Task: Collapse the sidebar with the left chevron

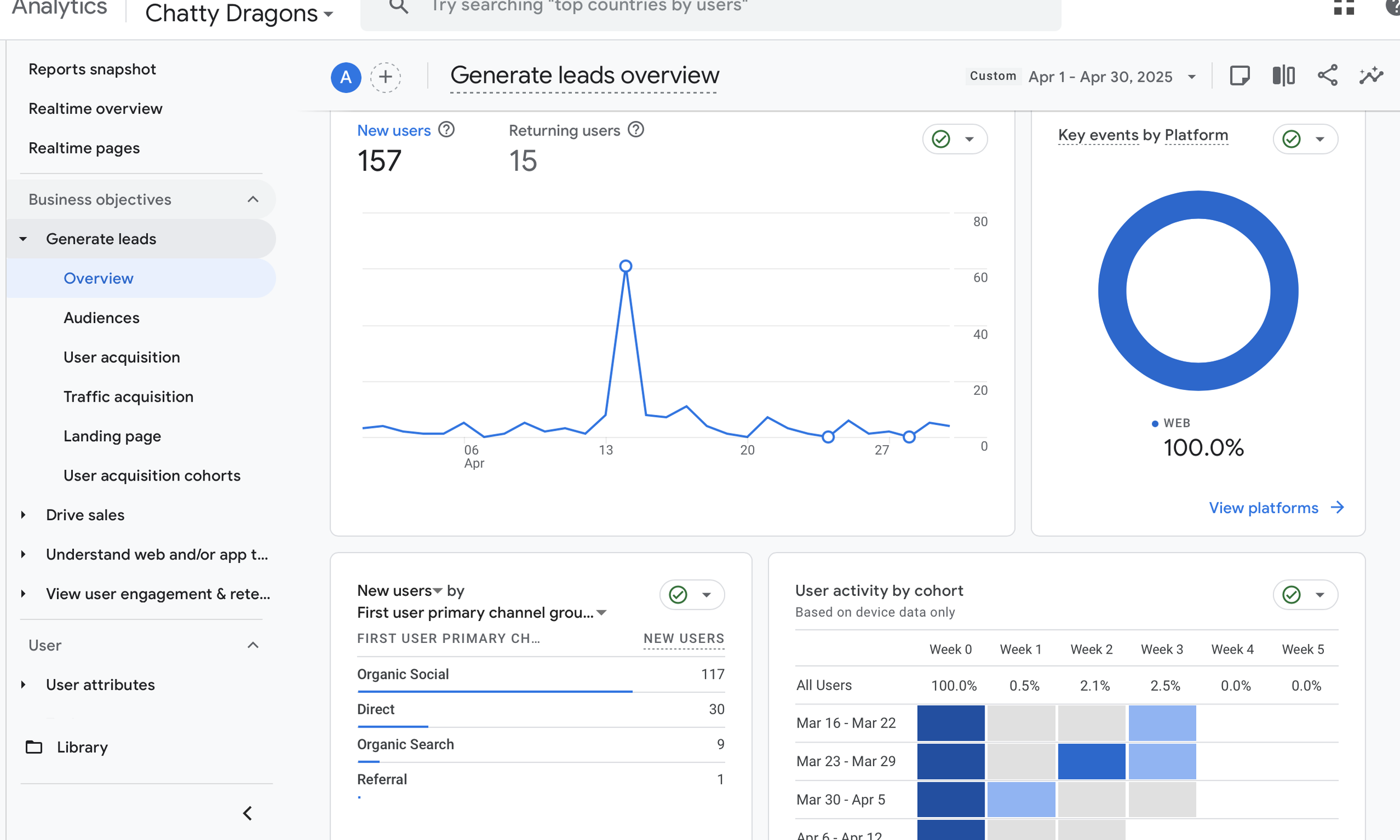Action: click(x=248, y=813)
